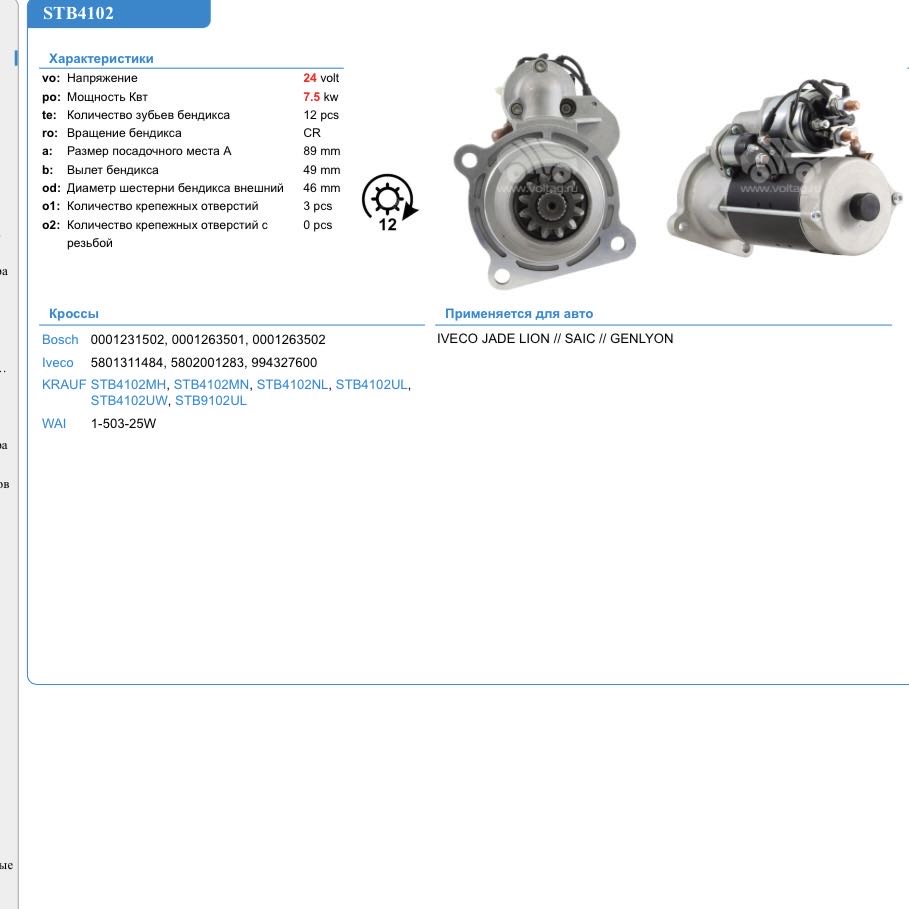The height and width of the screenshot is (909, 909).
Task: Navigate to the STB9102UL cross link
Action: [x=211, y=401]
